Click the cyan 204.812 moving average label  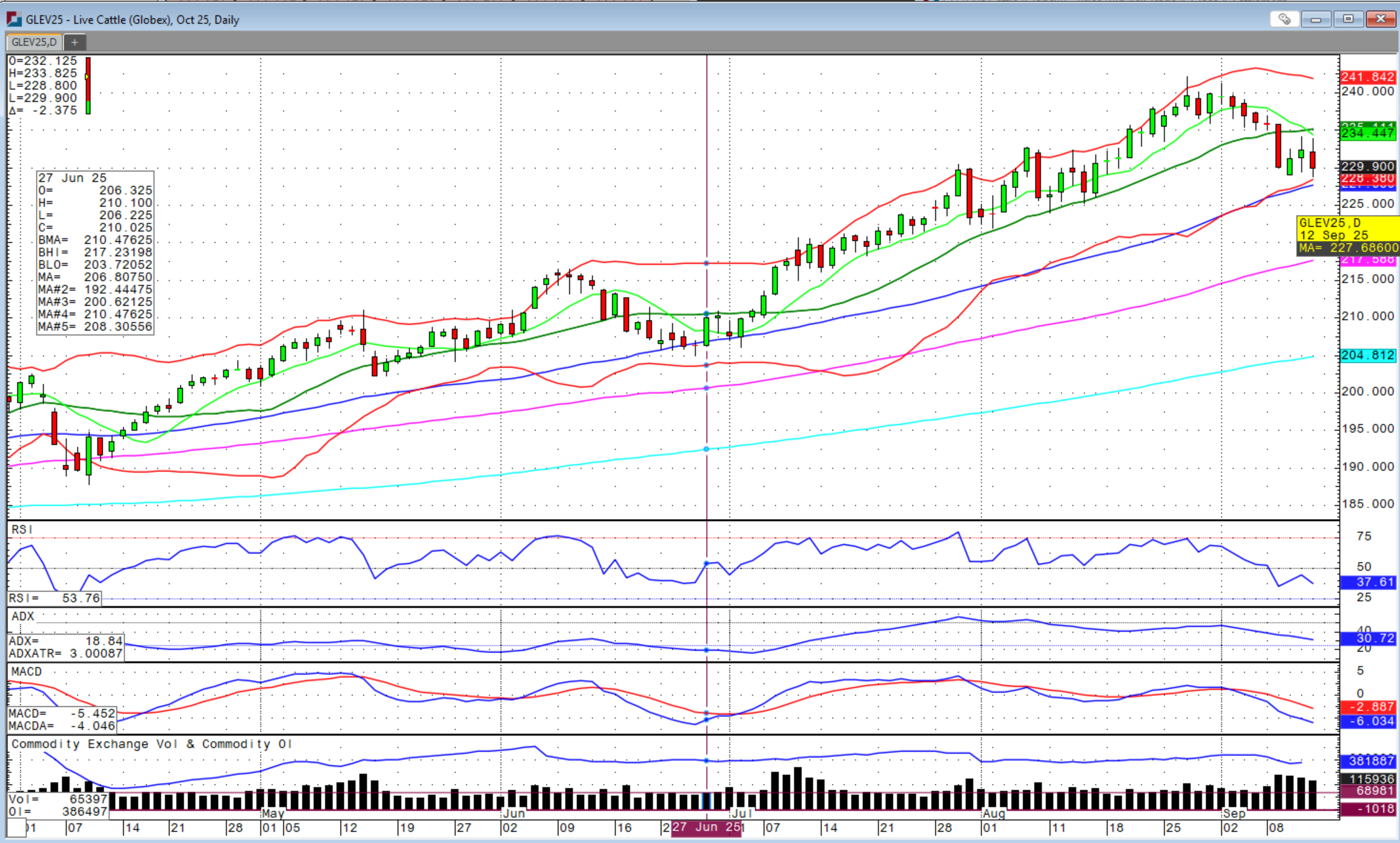(1368, 355)
